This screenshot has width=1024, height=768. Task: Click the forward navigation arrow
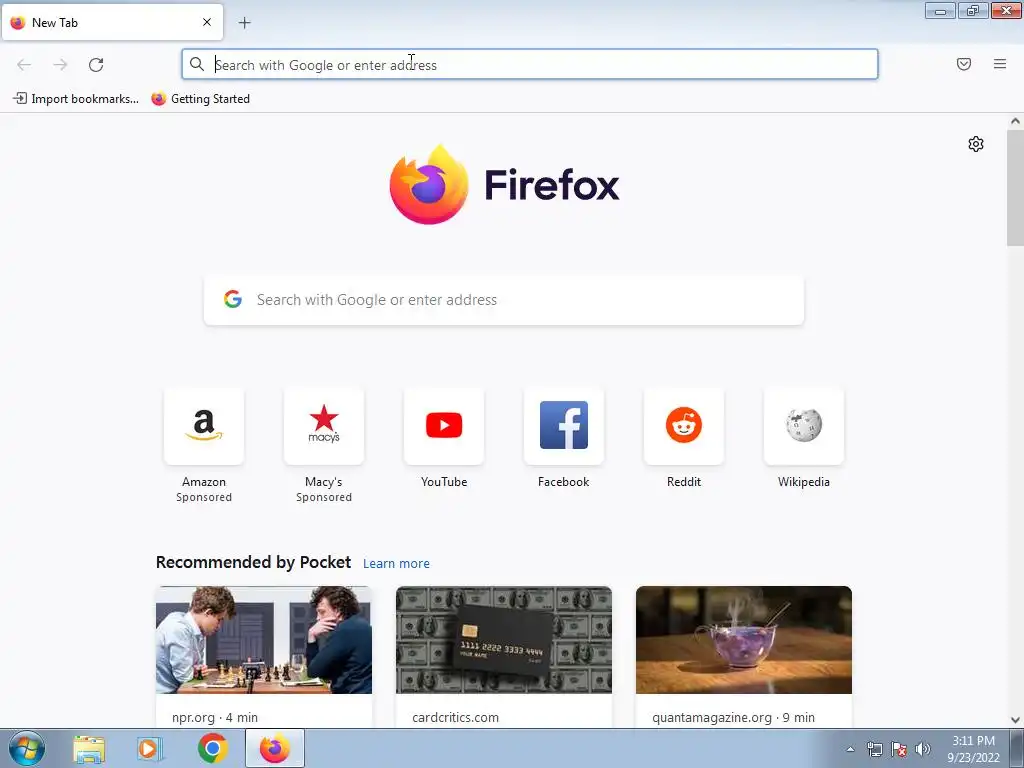pos(60,65)
